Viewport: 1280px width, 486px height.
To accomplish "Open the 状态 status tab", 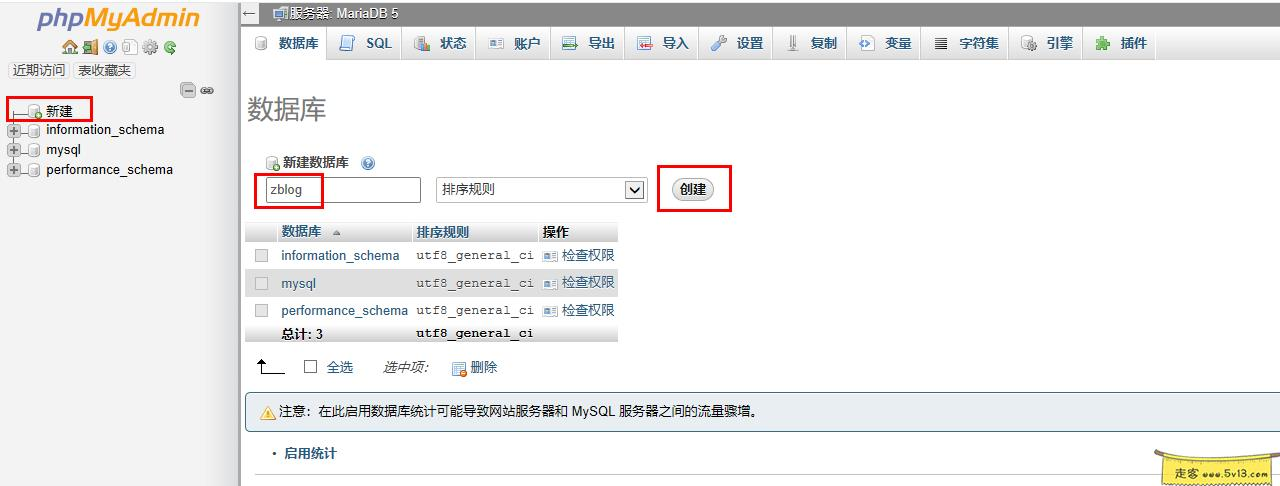I will point(440,43).
